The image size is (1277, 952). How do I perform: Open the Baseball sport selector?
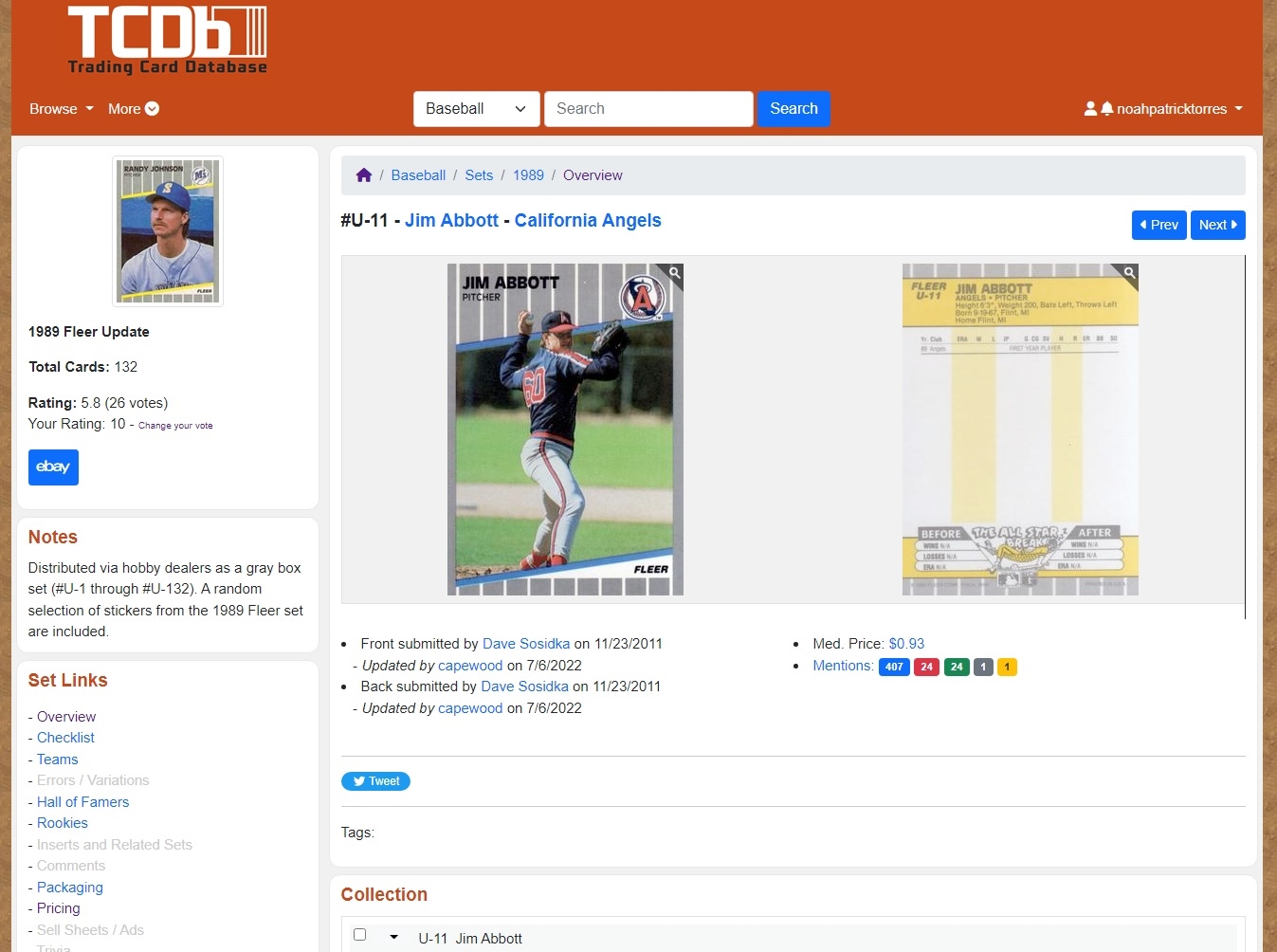click(476, 109)
